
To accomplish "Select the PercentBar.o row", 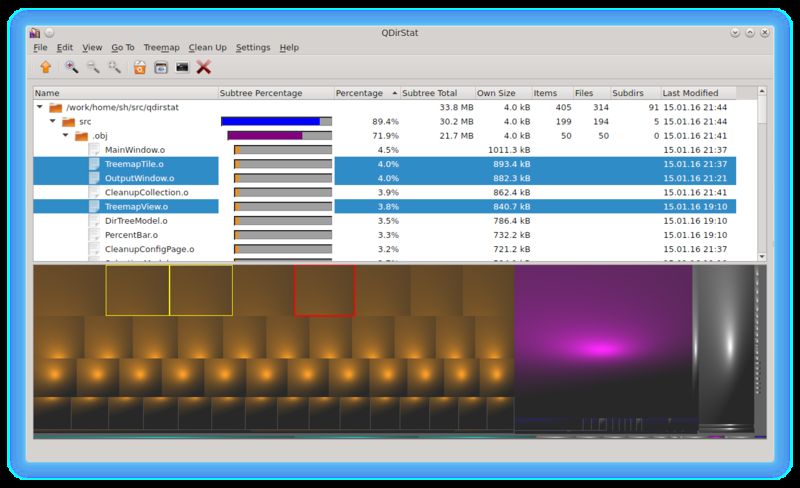I will (385, 235).
